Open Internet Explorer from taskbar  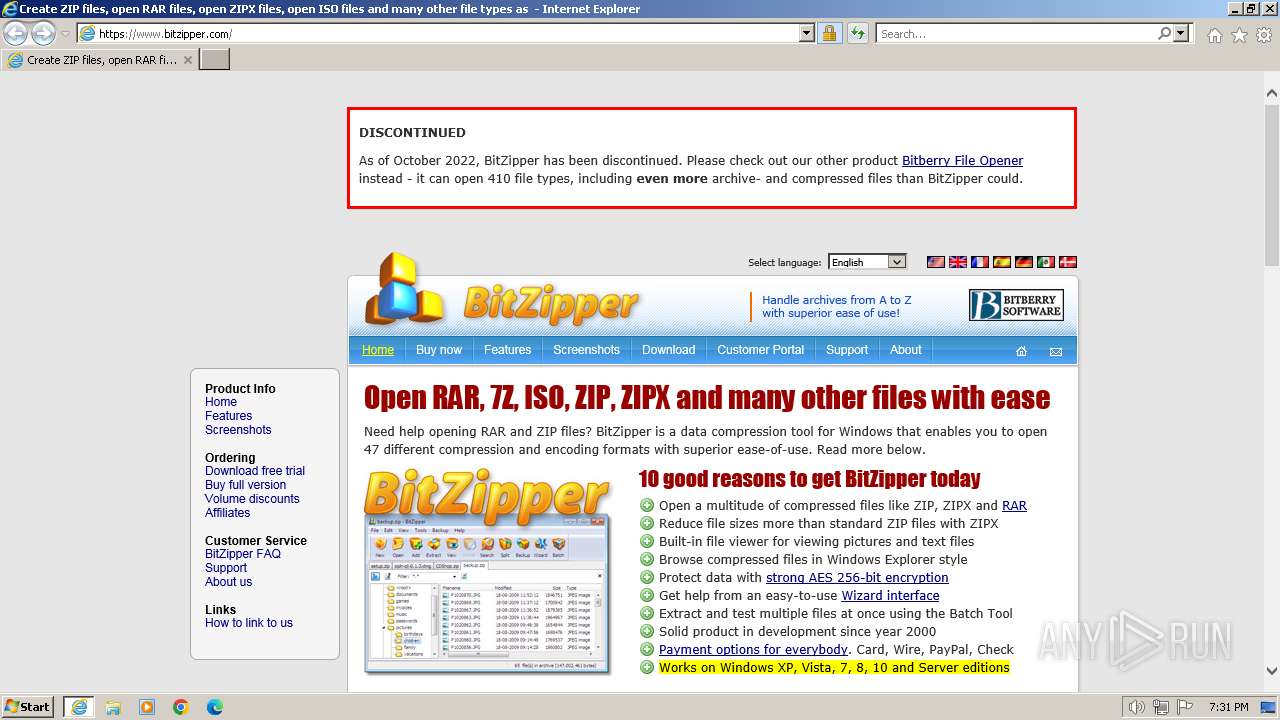click(79, 707)
